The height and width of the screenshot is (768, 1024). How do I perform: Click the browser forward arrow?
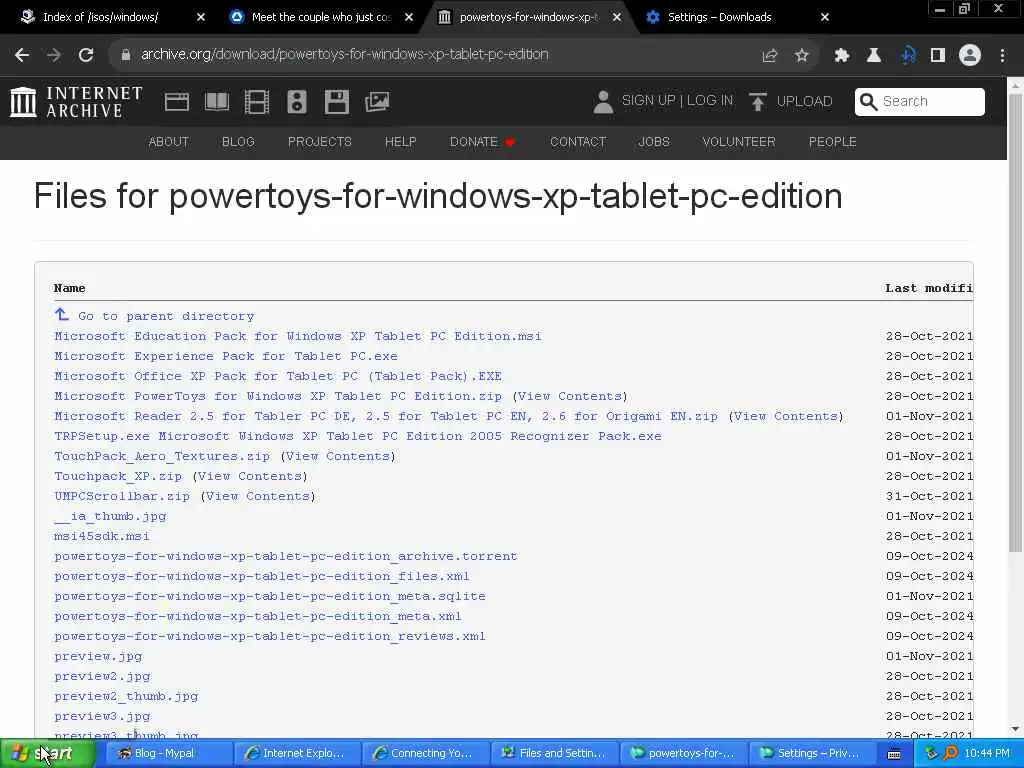coord(54,55)
